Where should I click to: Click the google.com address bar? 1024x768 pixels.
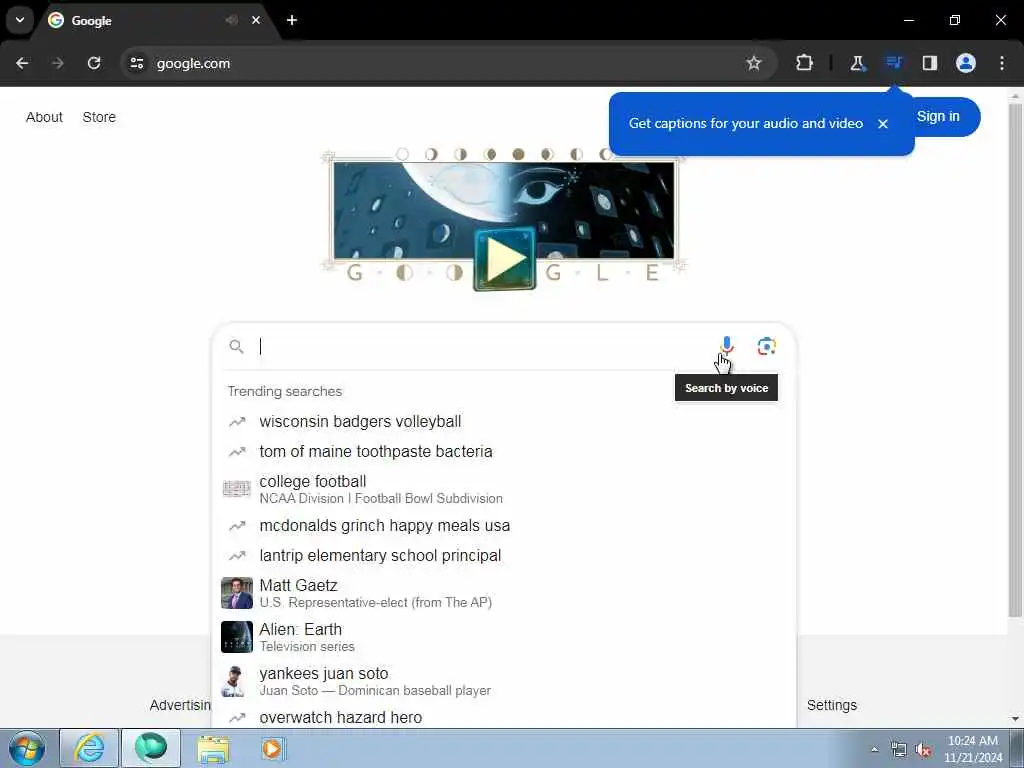tap(447, 63)
